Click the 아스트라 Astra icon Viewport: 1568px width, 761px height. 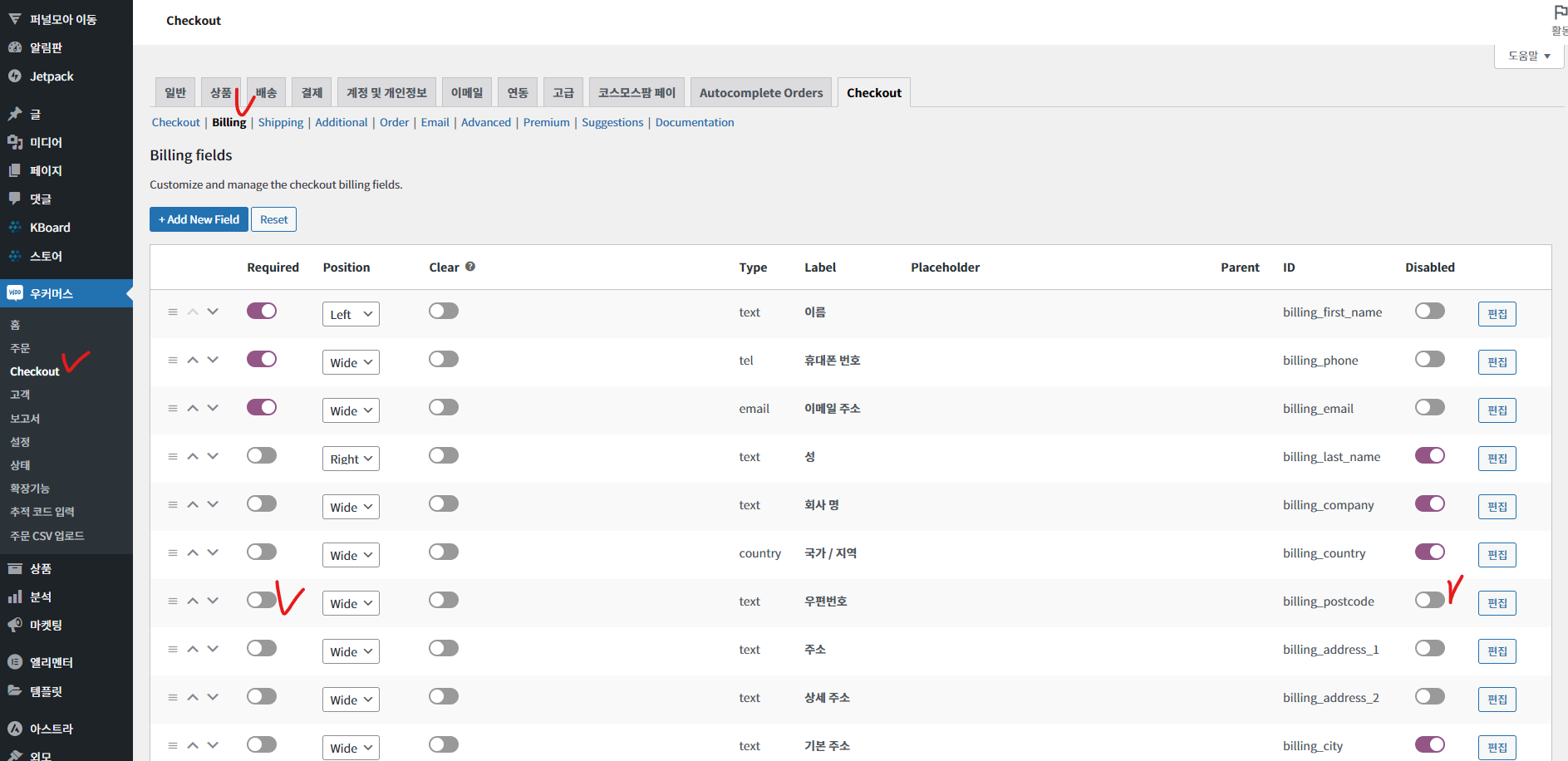coord(15,729)
